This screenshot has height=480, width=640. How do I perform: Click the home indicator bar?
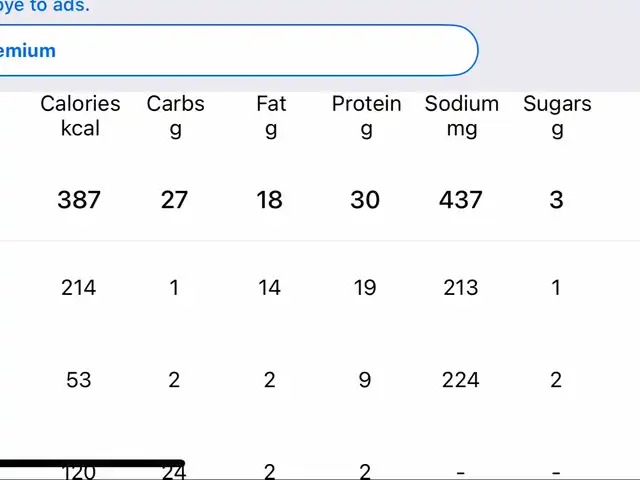[92, 463]
